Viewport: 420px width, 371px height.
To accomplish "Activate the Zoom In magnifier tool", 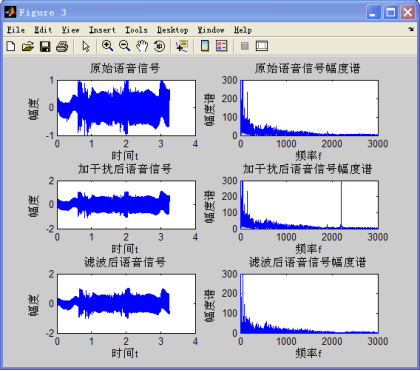I will pos(108,46).
